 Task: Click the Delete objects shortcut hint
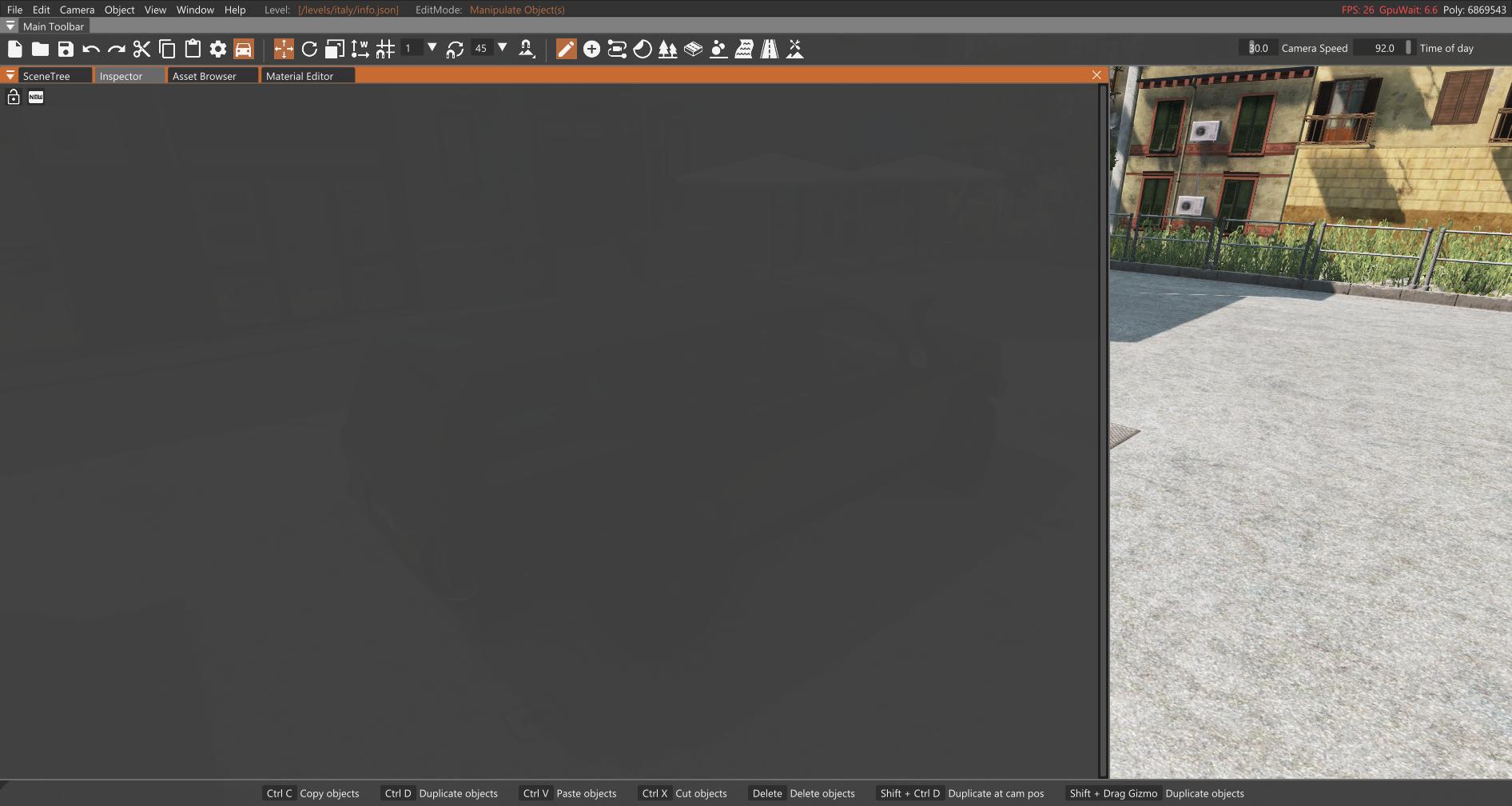point(803,793)
